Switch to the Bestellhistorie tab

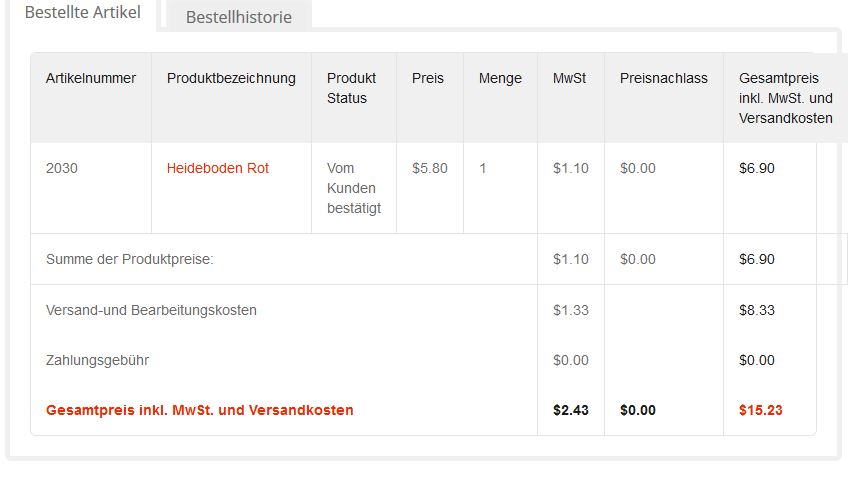(x=239, y=17)
